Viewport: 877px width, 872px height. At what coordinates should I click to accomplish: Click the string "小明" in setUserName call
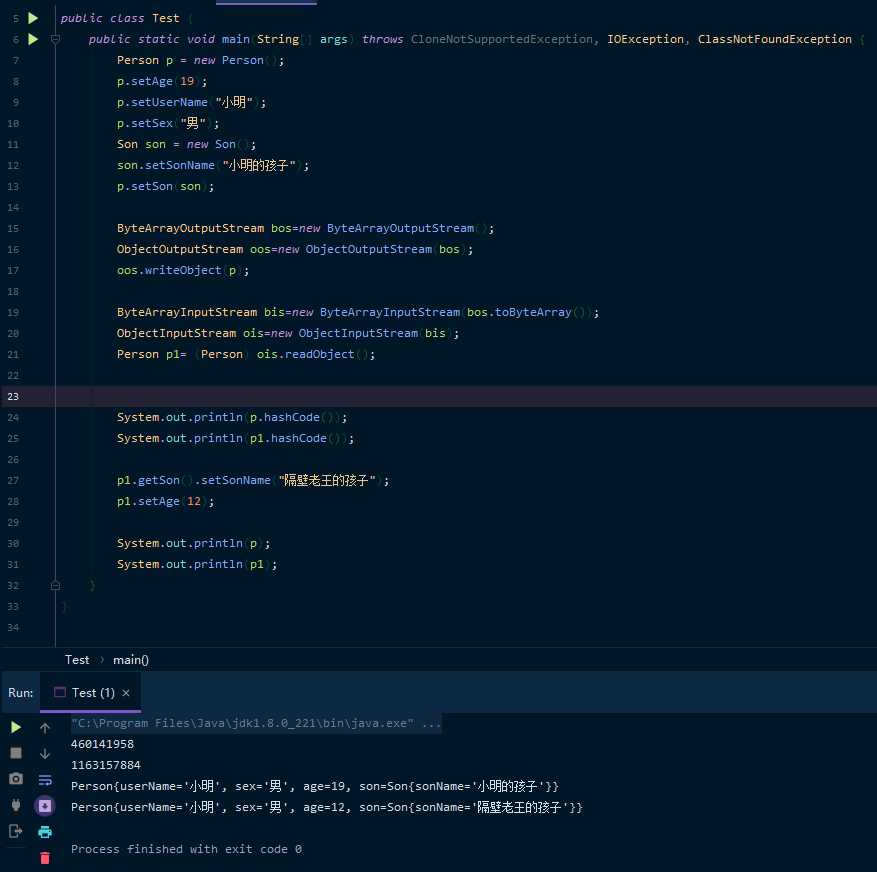click(x=234, y=102)
